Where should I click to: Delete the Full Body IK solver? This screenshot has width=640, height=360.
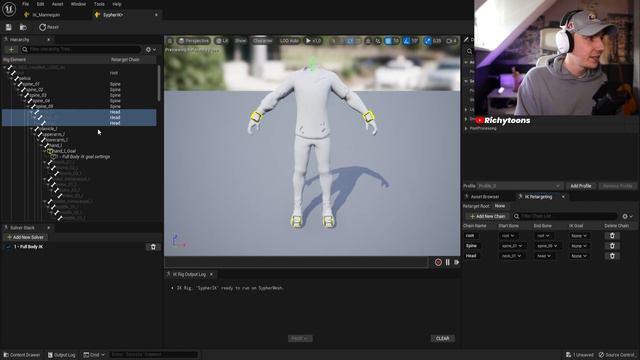pos(153,247)
